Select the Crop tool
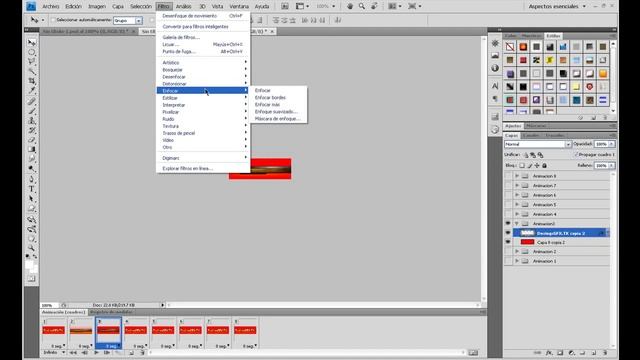Screen dimensions: 640x360 pos(31,81)
